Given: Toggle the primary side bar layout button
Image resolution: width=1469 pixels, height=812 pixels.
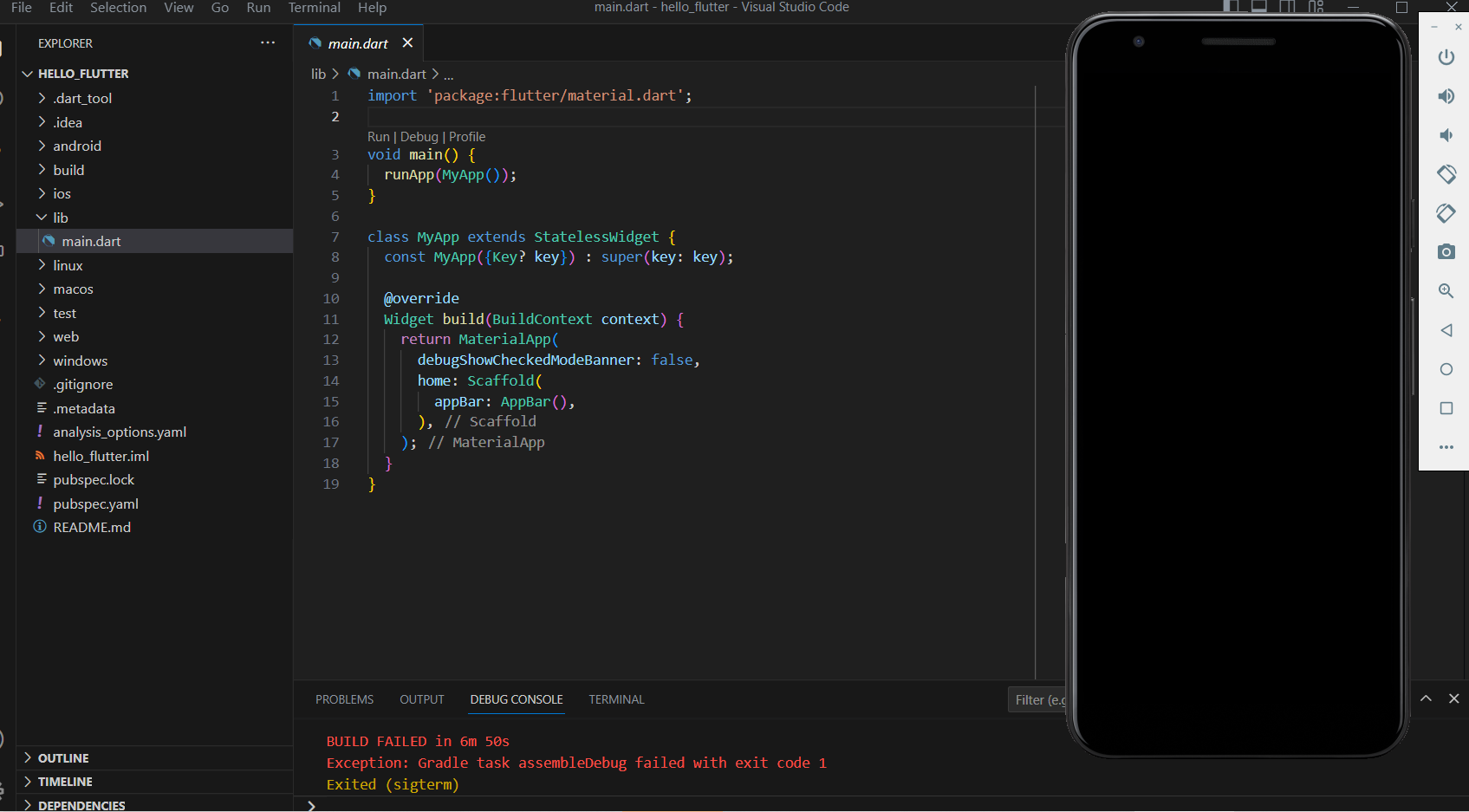Looking at the screenshot, I should click(1231, 7).
